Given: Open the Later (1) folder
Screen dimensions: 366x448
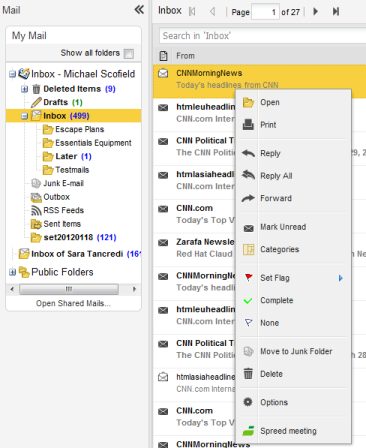Looking at the screenshot, I should point(73,156).
